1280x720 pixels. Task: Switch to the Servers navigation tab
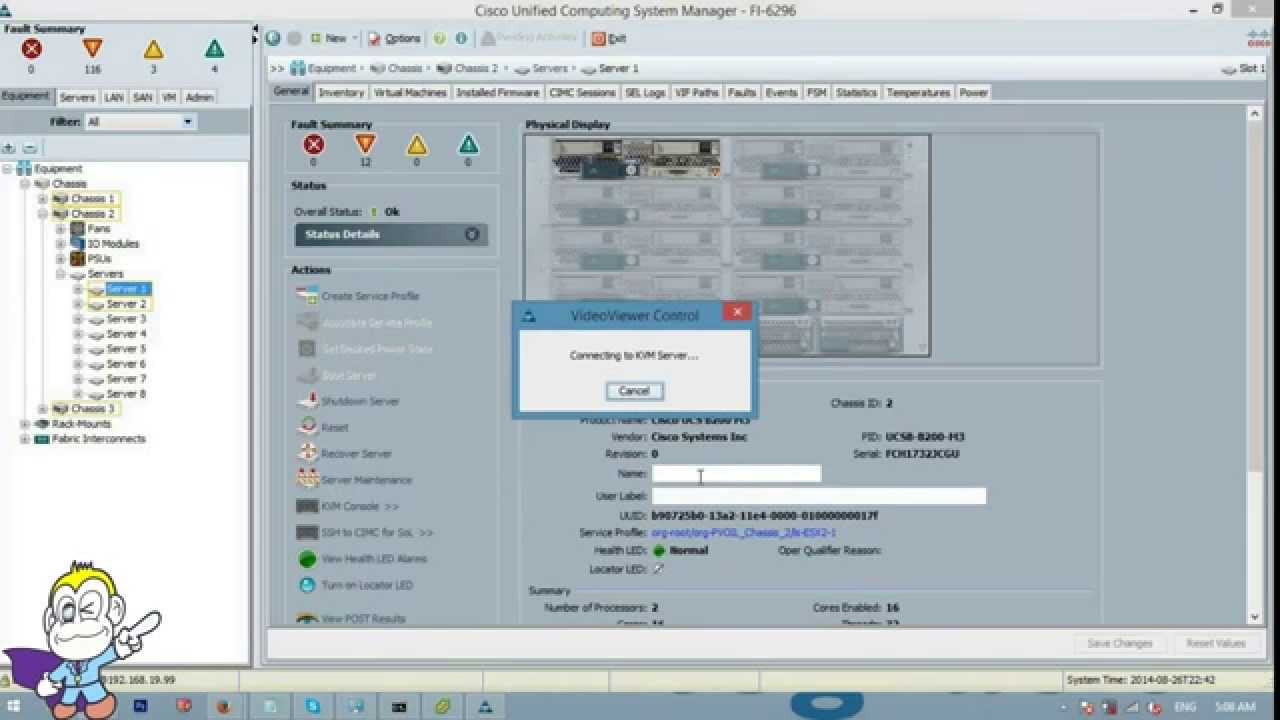[x=77, y=97]
